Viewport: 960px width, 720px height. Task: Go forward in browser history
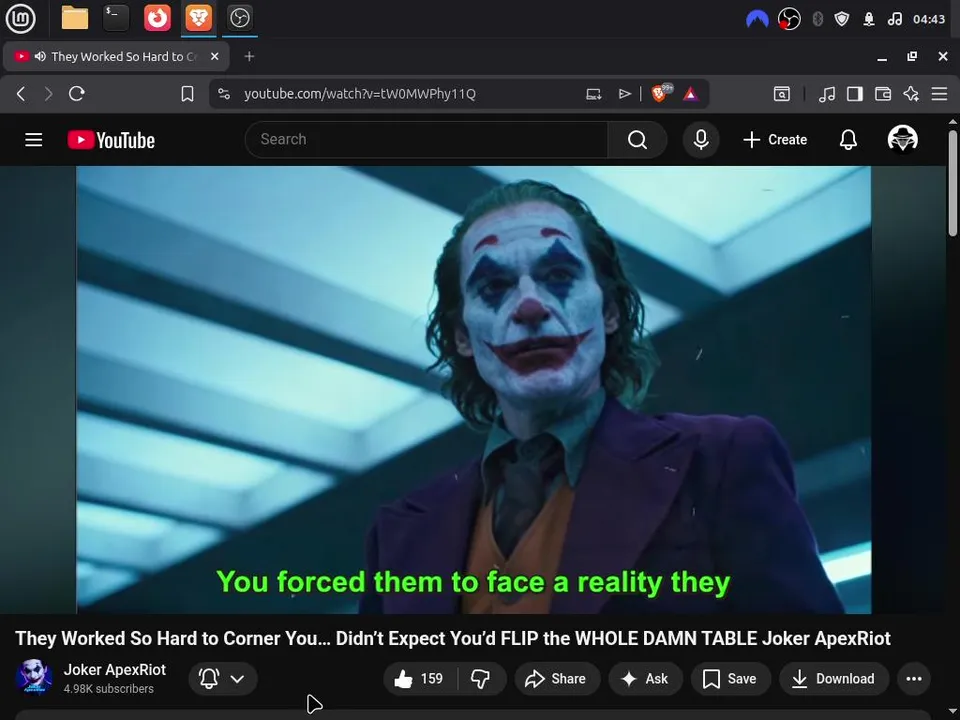(48, 94)
